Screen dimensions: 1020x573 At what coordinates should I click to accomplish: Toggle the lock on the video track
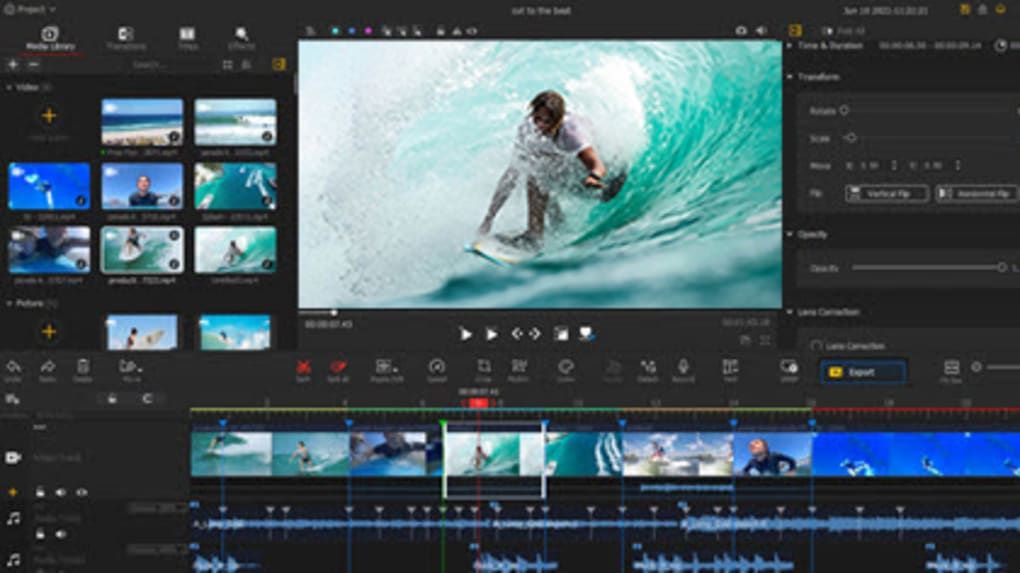coord(40,492)
